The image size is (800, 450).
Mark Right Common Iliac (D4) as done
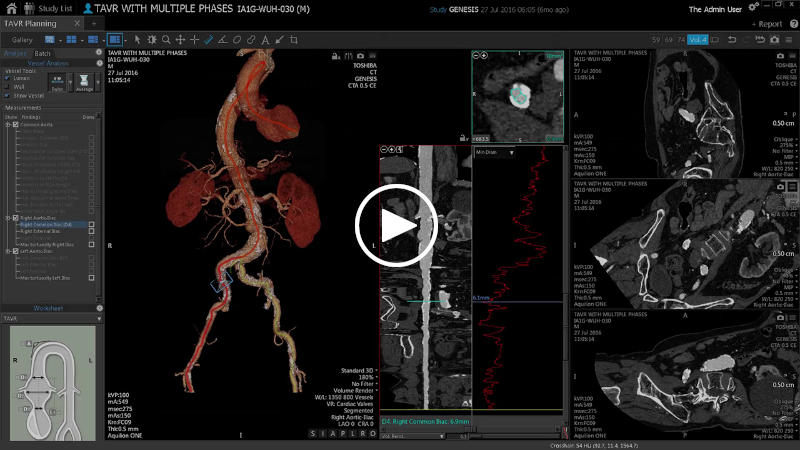[91, 224]
